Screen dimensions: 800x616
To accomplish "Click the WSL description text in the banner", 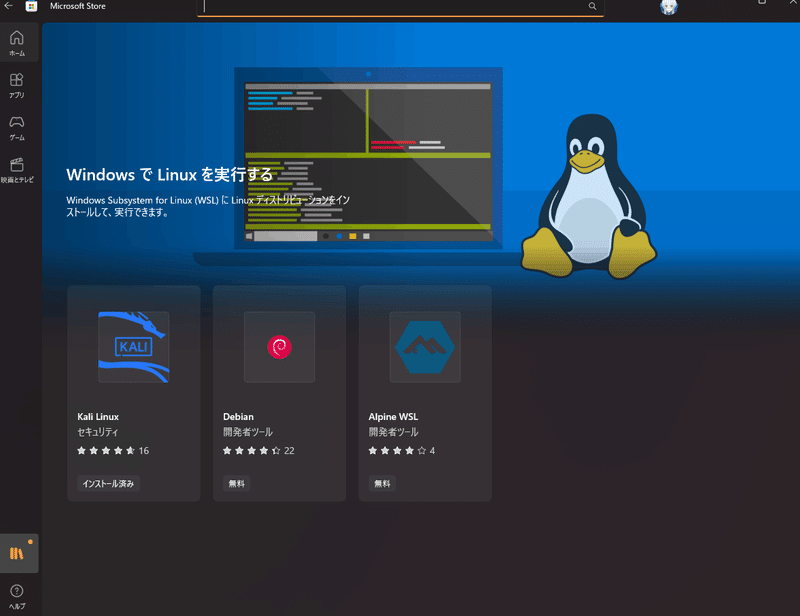I will tap(208, 206).
